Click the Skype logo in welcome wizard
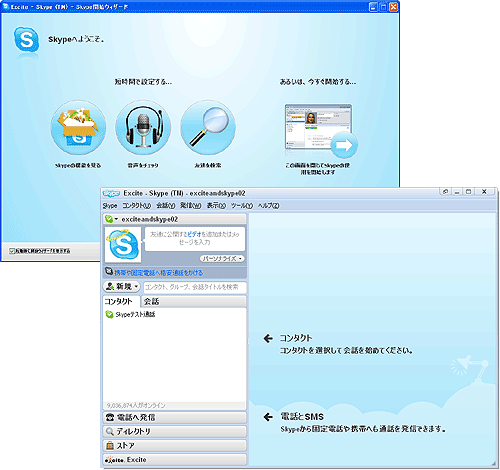Viewport: 500px width, 470px height. point(26,39)
